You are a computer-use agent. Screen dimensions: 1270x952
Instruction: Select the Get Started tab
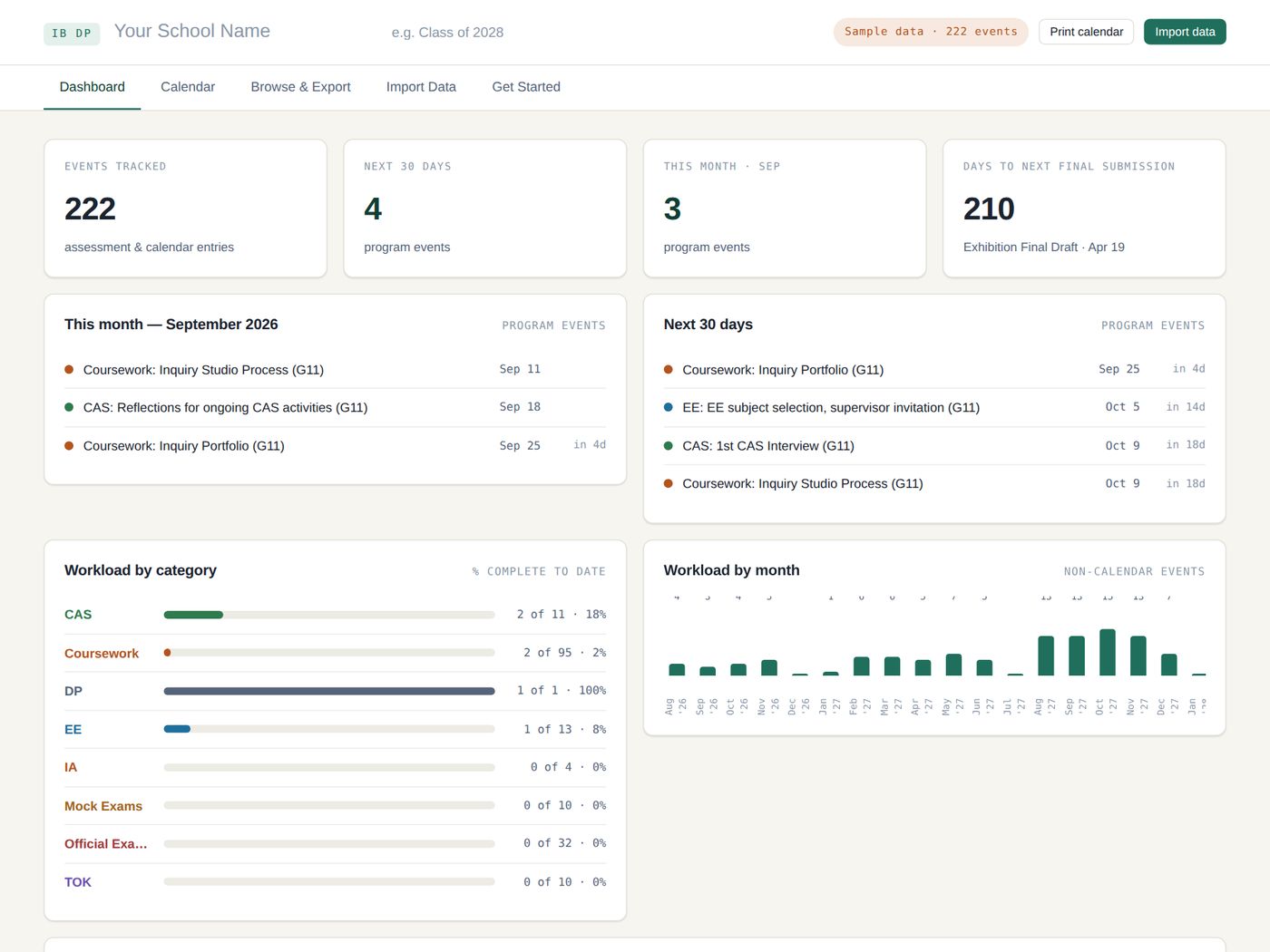(526, 87)
